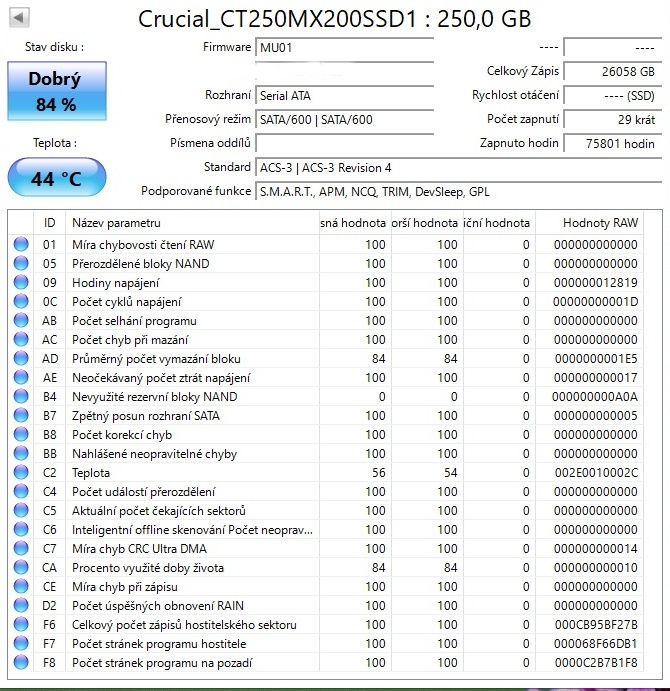Click the status orb for attribute AE

click(21, 377)
